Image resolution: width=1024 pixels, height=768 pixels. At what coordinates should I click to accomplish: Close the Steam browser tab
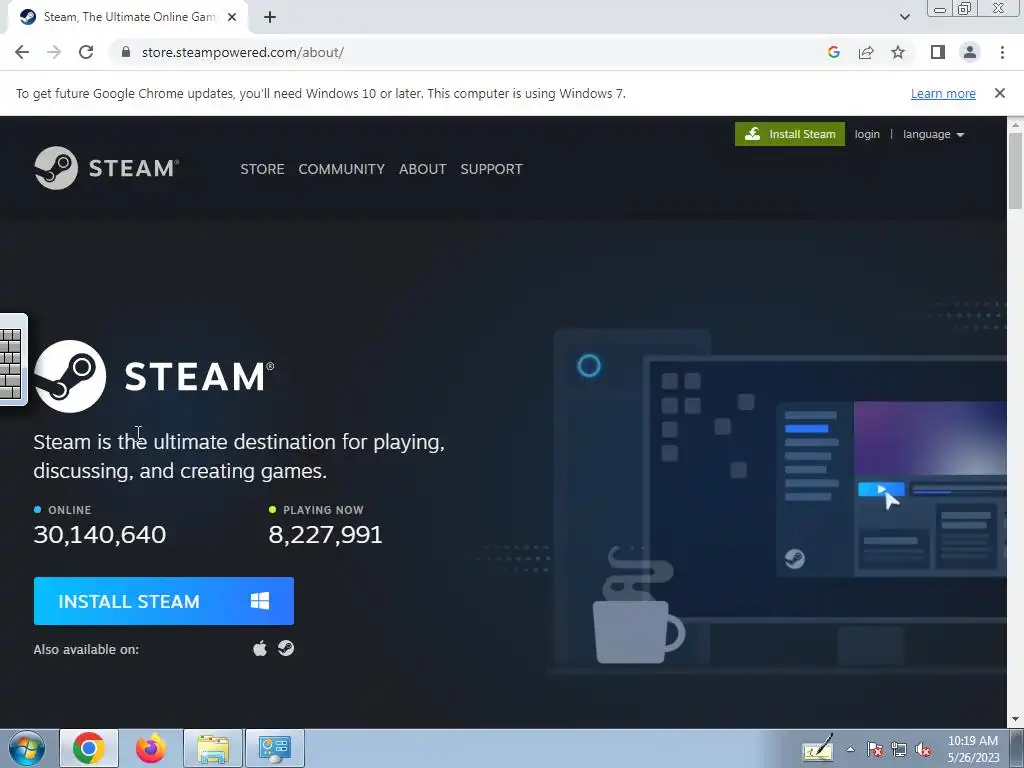232,17
